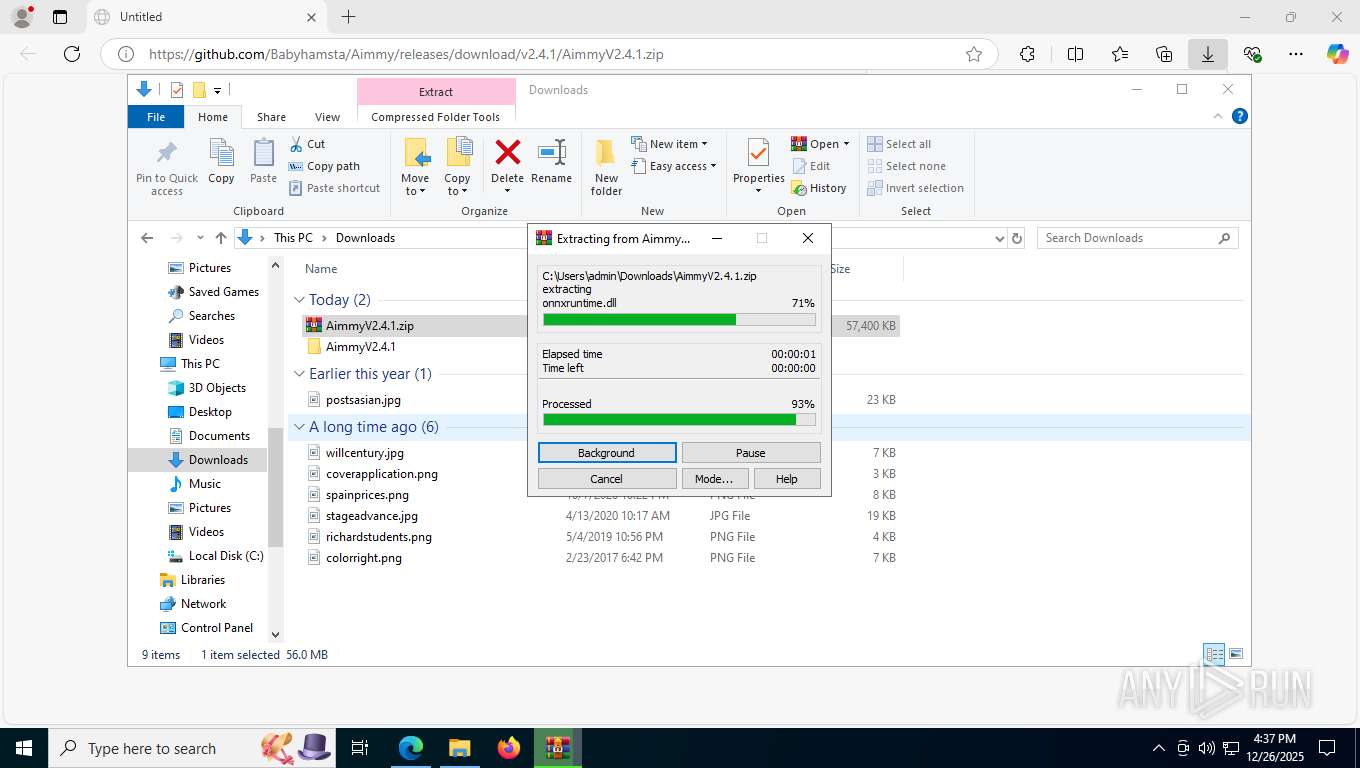Viewport: 1360px width, 768px height.
Task: Open the Move to menu
Action: point(415,167)
